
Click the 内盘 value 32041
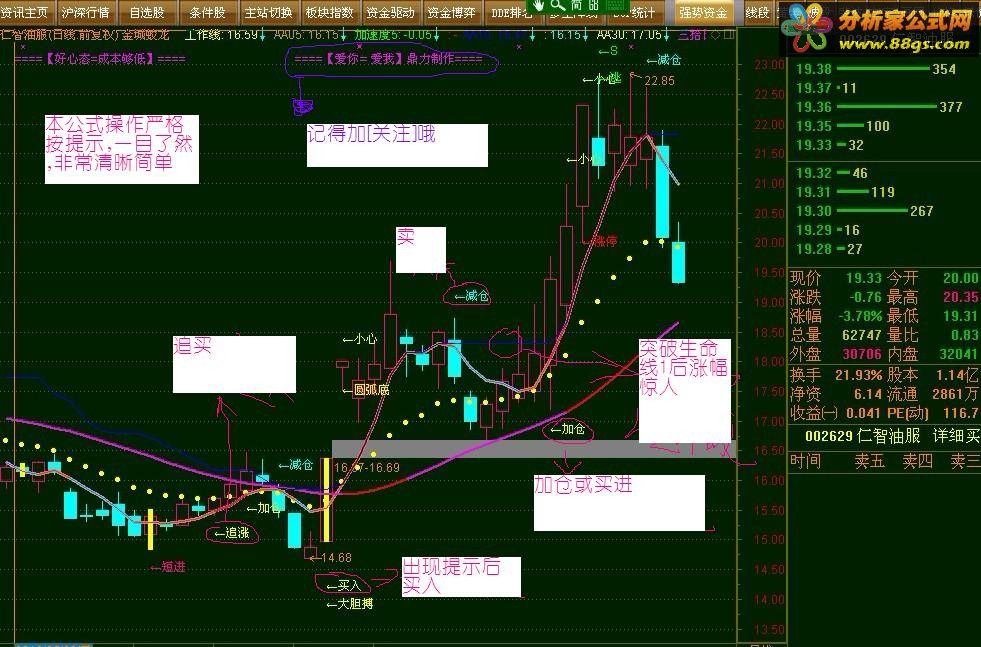(x=959, y=354)
